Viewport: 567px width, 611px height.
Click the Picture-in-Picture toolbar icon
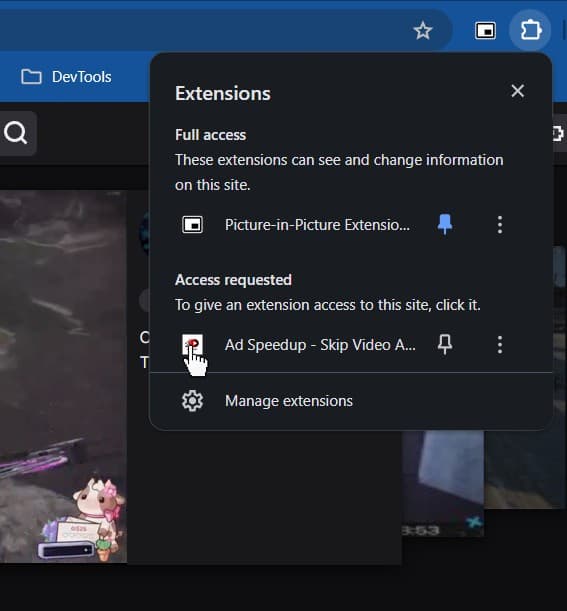pos(485,31)
